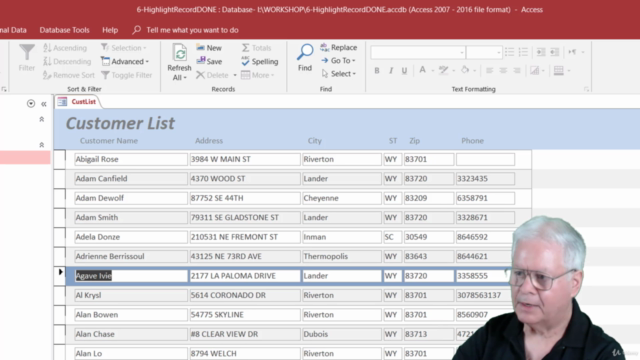Toggle the Totals row
Image resolution: width=640 pixels, height=360 pixels.
tap(256, 48)
